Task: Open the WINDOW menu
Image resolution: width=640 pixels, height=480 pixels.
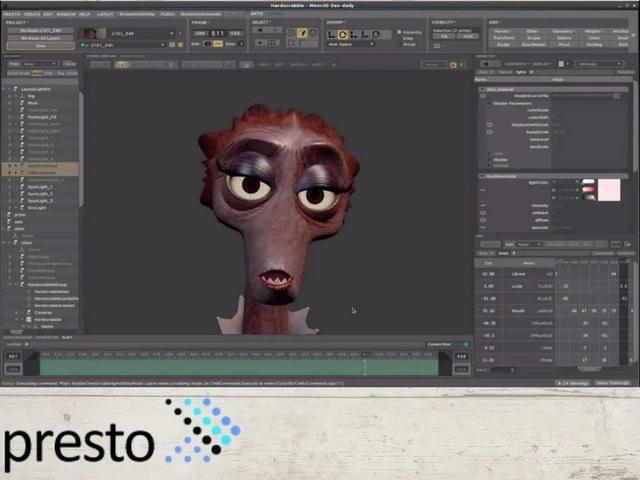Action: point(65,14)
